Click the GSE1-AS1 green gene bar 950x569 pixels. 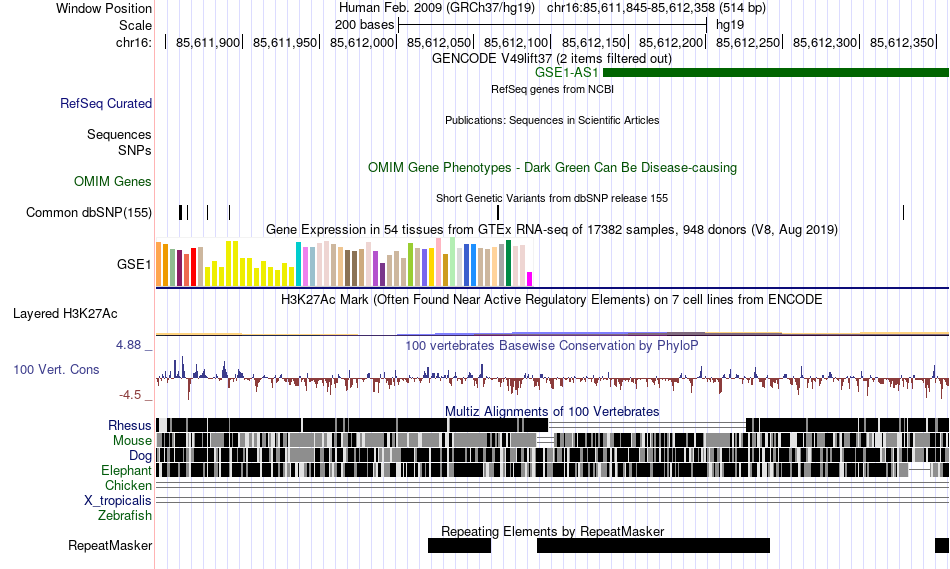(x=776, y=73)
